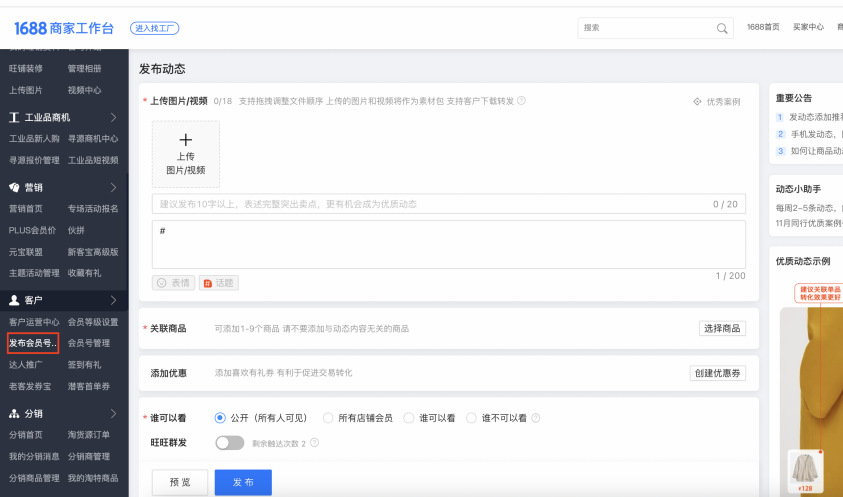Click the 选择商品 button
The width and height of the screenshot is (843, 497).
(721, 328)
